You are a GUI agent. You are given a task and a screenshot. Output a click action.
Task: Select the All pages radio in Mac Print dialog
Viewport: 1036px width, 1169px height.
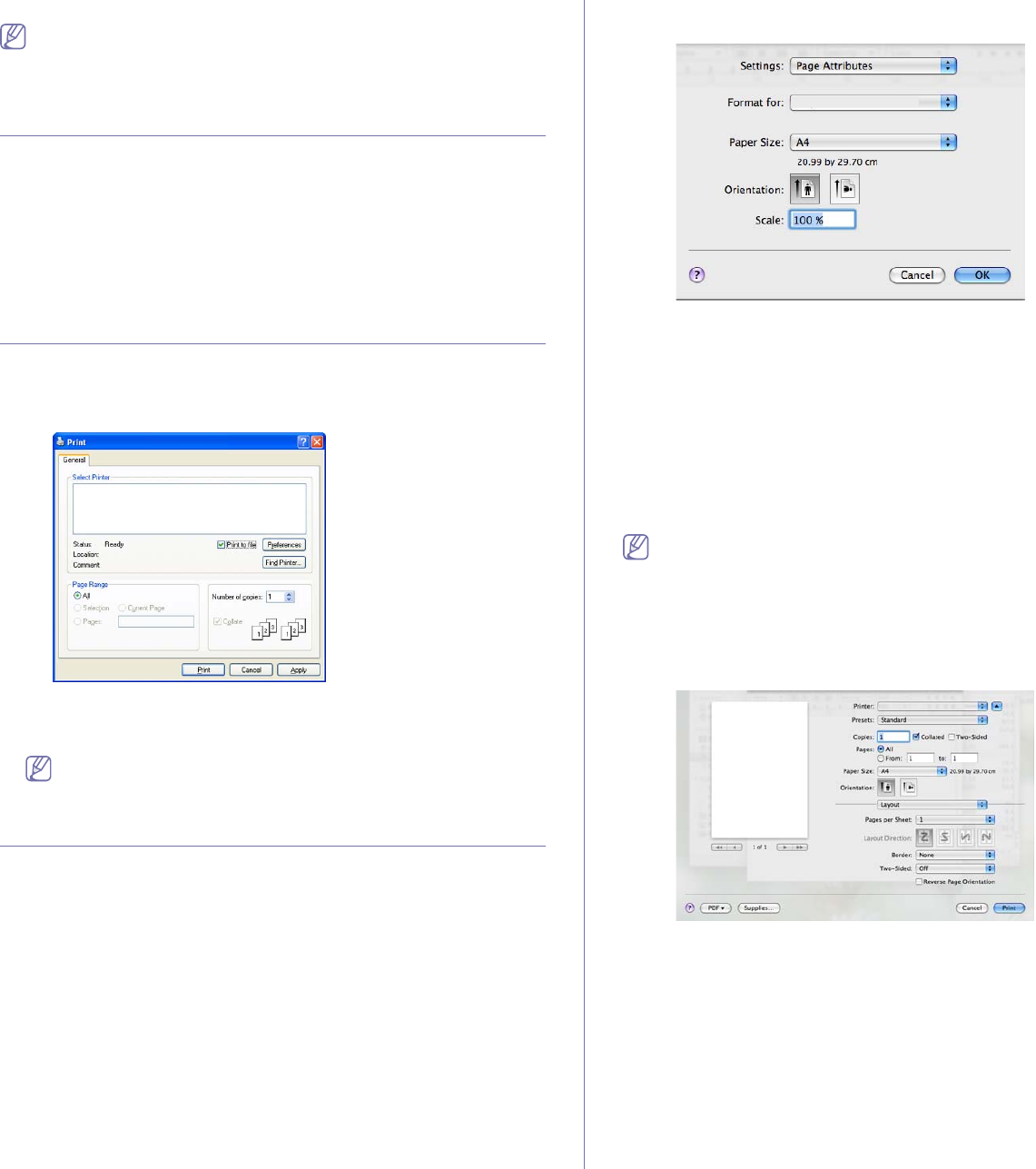(881, 749)
